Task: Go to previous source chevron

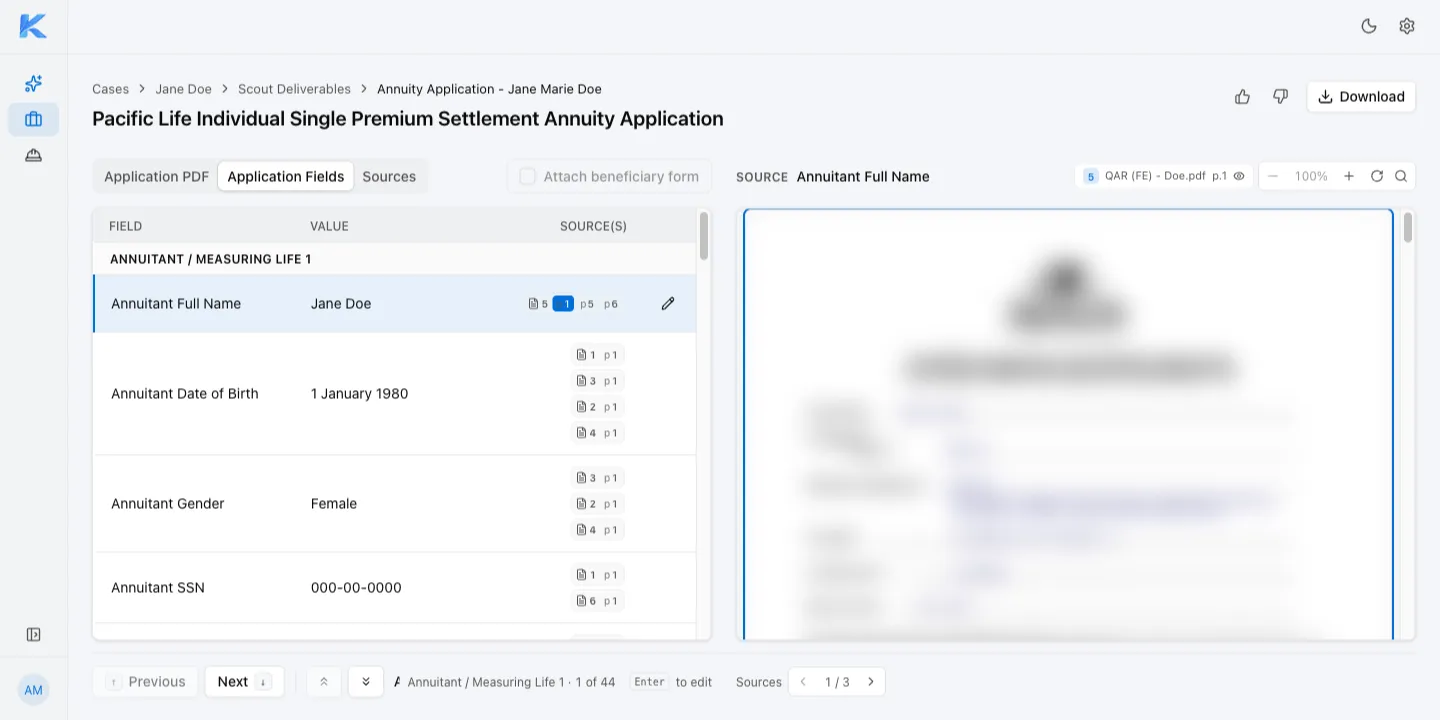Action: click(803, 682)
